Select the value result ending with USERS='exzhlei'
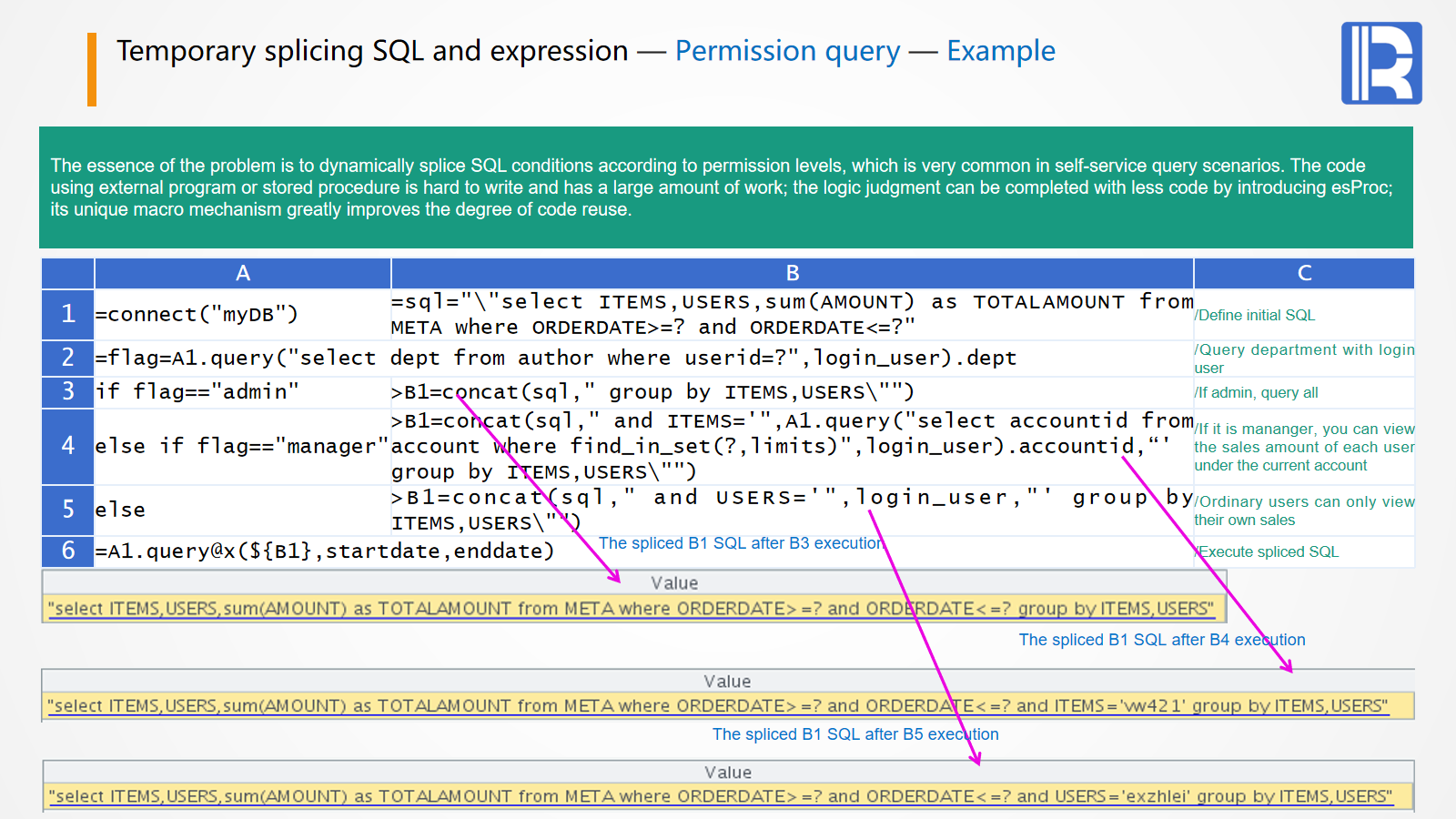The image size is (1456, 819). tap(720, 796)
